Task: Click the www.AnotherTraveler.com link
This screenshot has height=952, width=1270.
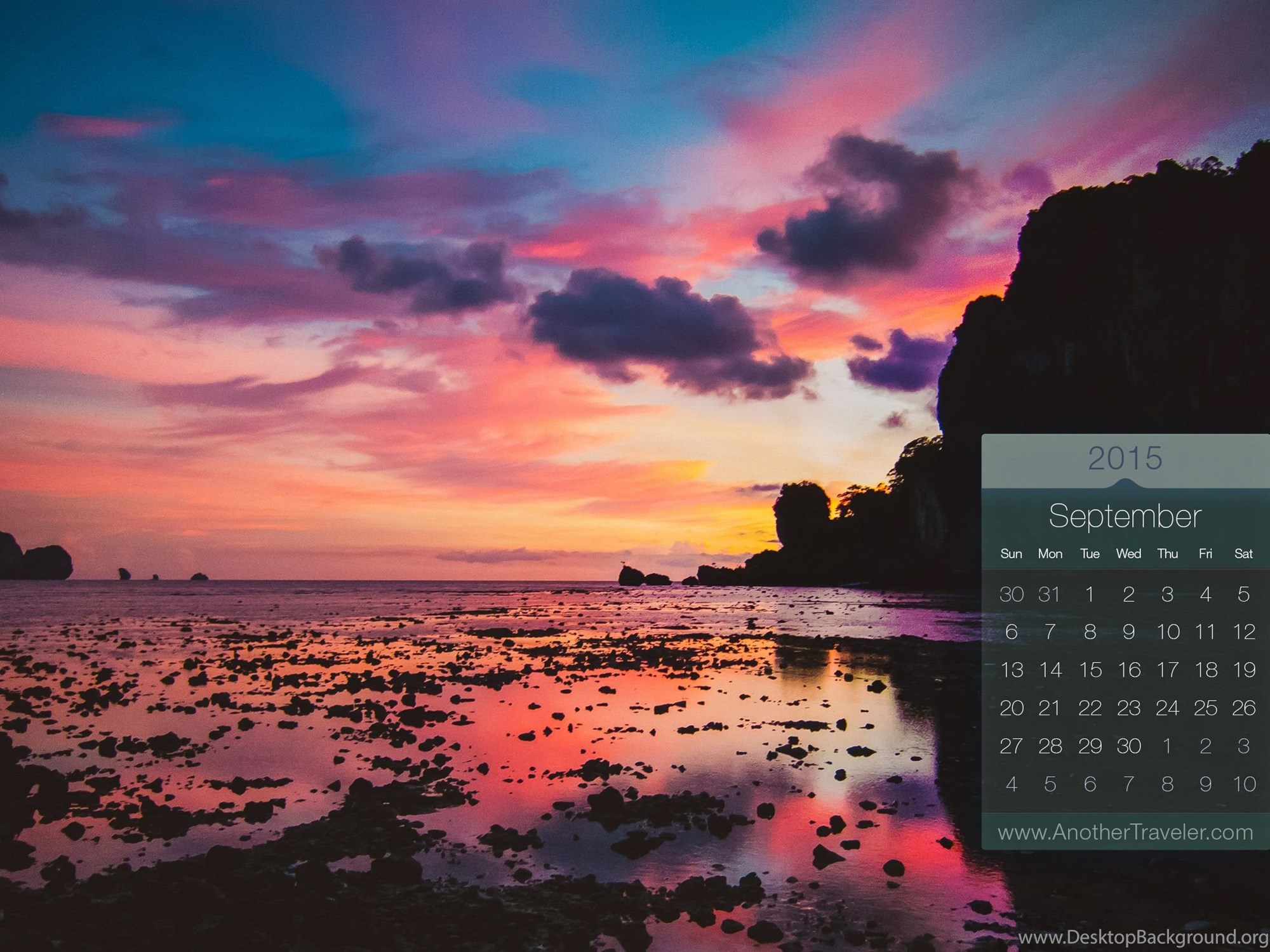Action: pos(1125,832)
